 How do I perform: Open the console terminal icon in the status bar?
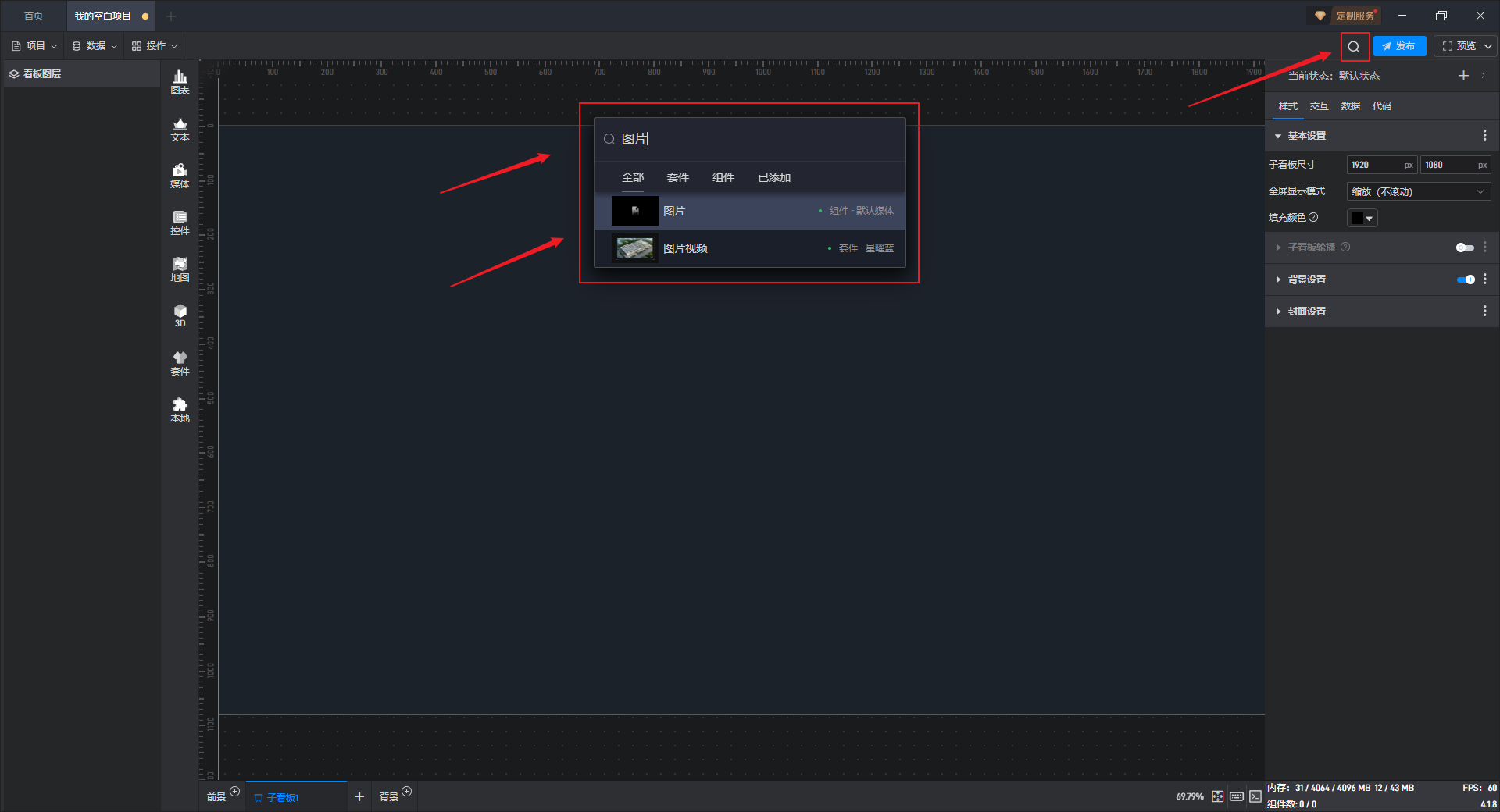click(1255, 796)
